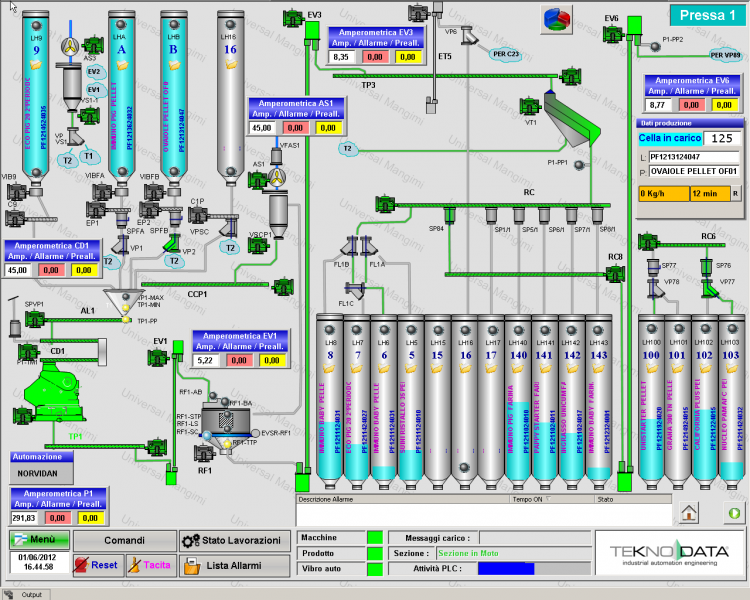750x600 pixels.
Task: Click the Output tab at bottom
Action: pyautogui.click(x=27, y=595)
